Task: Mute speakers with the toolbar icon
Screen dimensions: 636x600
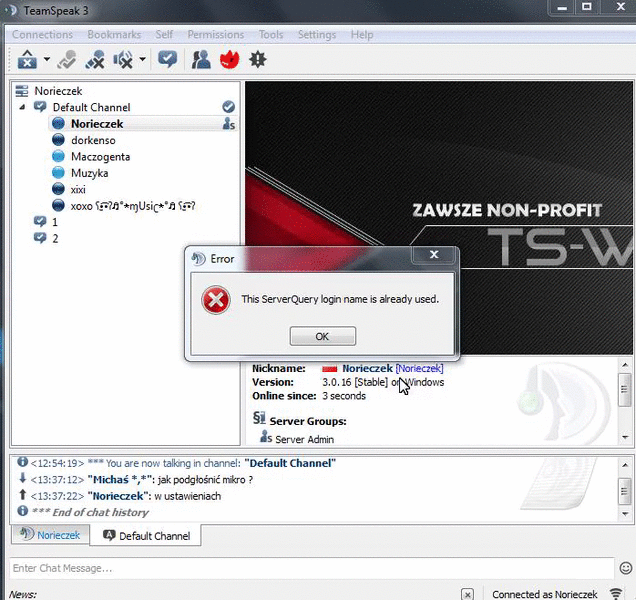Action: tap(123, 60)
